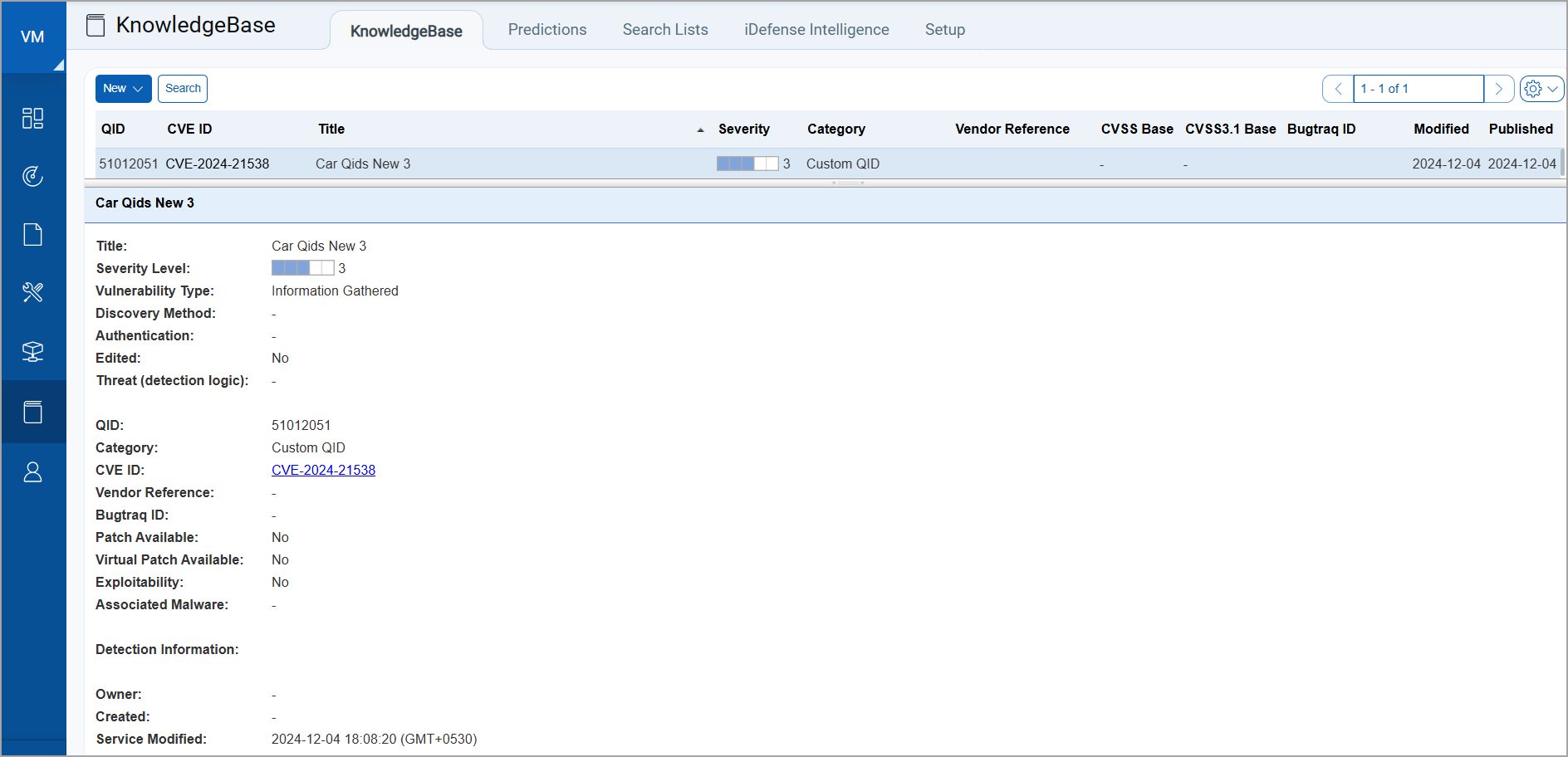This screenshot has width=1568, height=757.
Task: Expand the gear settings dropdown
Action: tap(1541, 89)
